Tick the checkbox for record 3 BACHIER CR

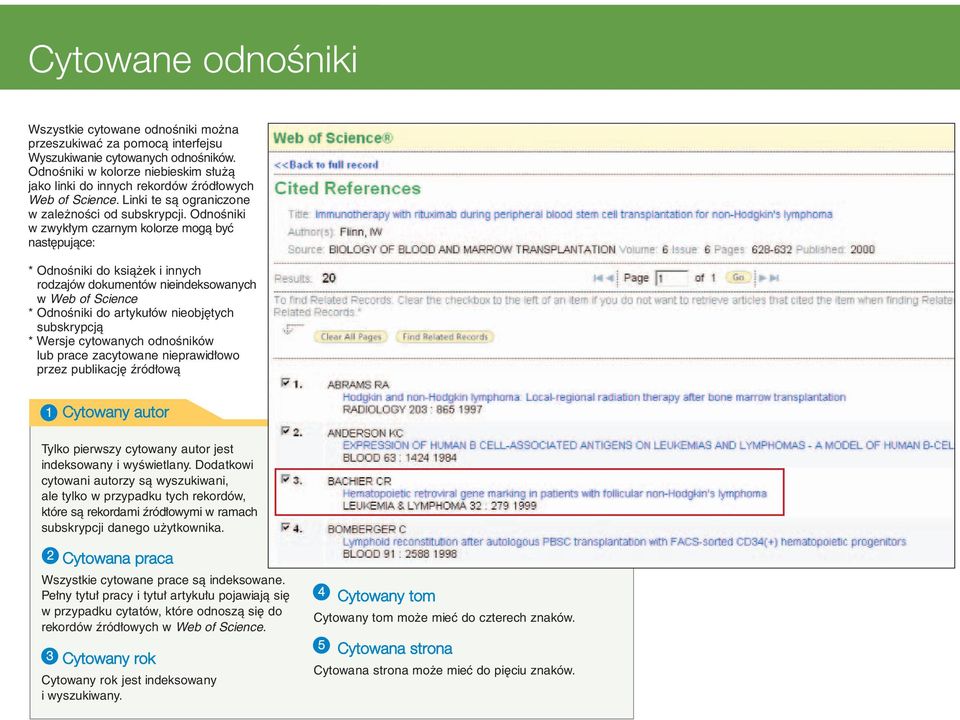[x=285, y=479]
